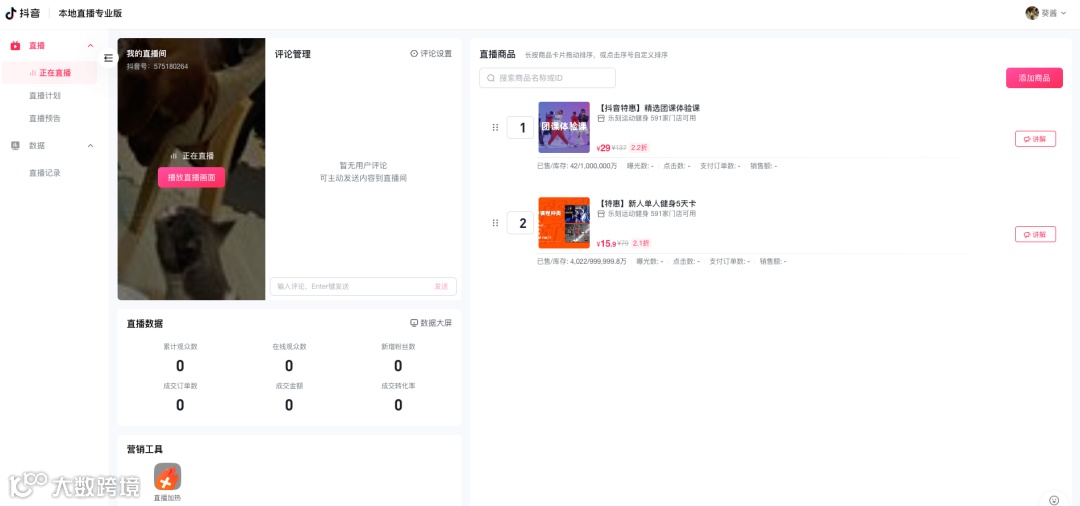This screenshot has width=1080, height=506.
Task: Click the Douyin logo in the header
Action: pos(23,13)
